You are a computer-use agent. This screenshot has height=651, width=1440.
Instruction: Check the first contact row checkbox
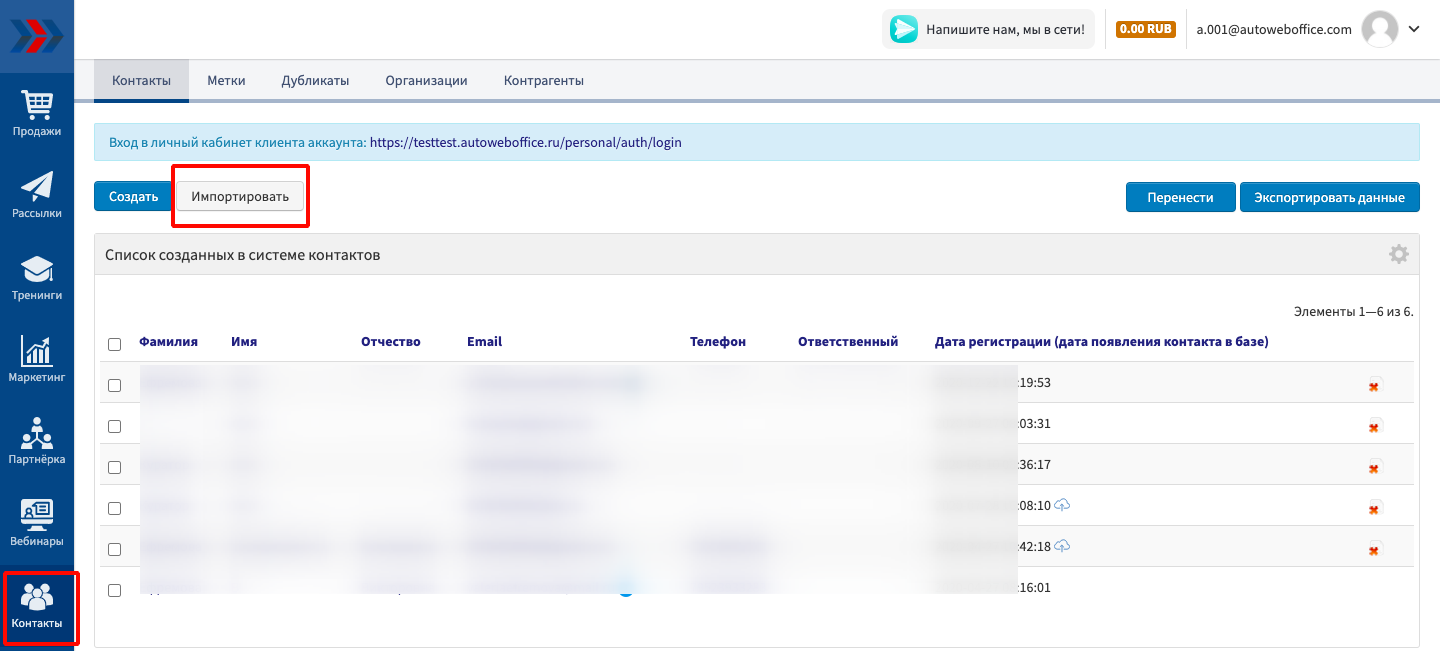tap(114, 385)
